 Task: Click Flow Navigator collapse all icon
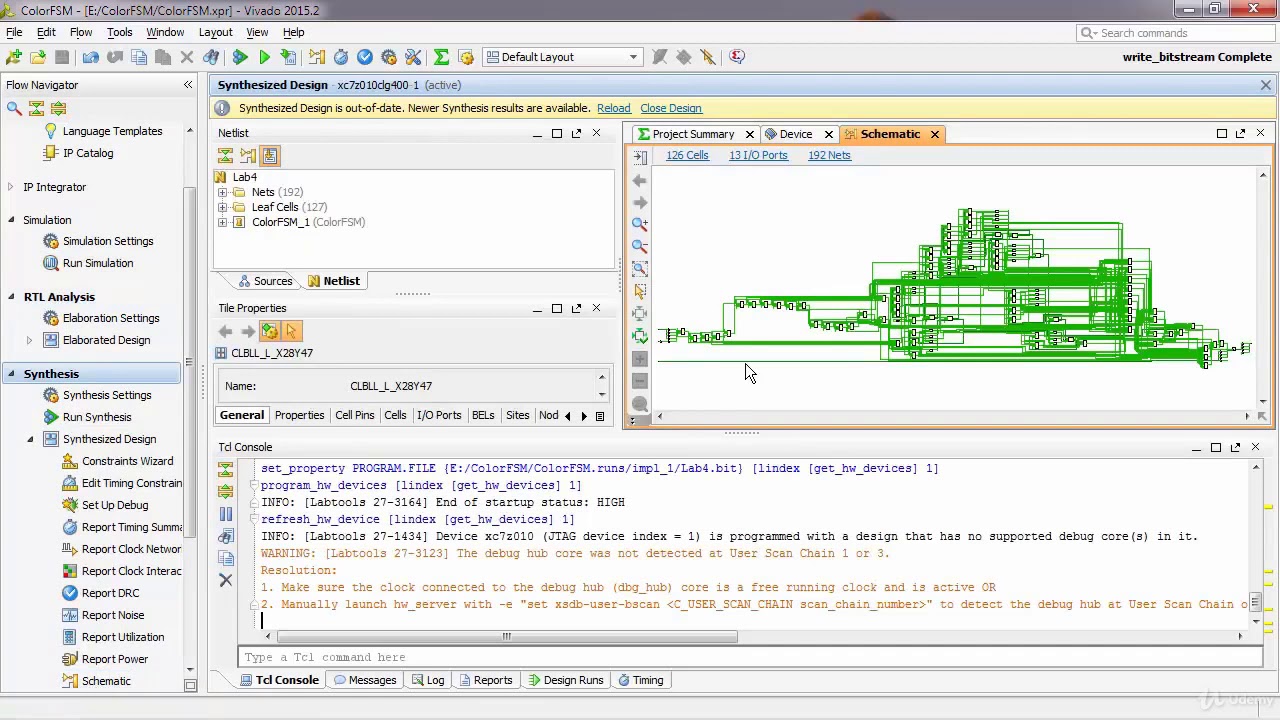[x=36, y=108]
